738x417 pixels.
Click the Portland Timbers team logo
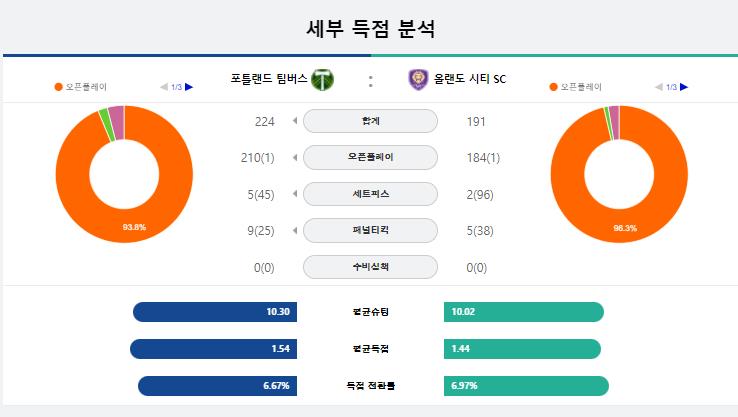point(322,79)
